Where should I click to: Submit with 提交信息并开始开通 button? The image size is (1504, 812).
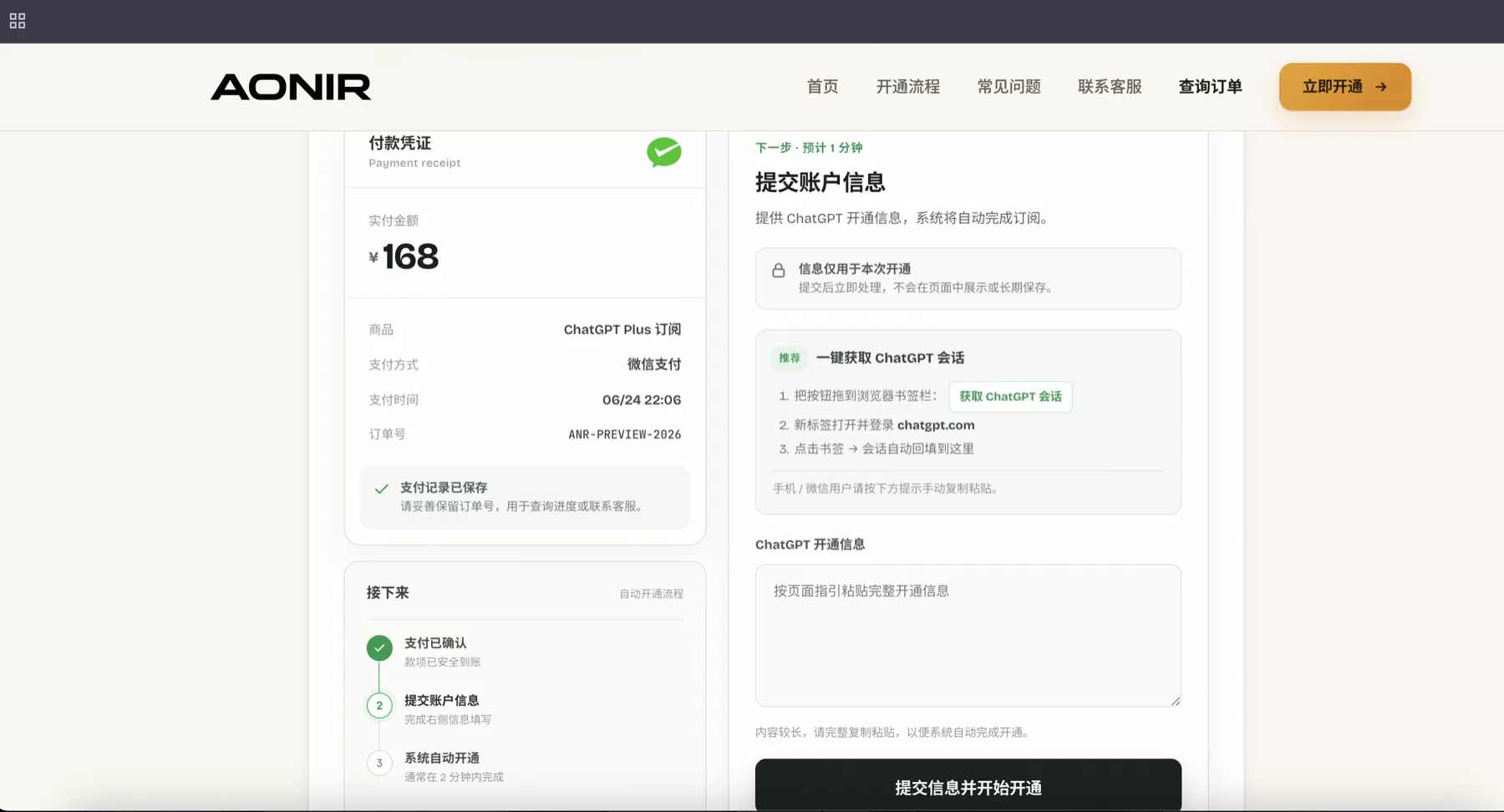click(968, 787)
